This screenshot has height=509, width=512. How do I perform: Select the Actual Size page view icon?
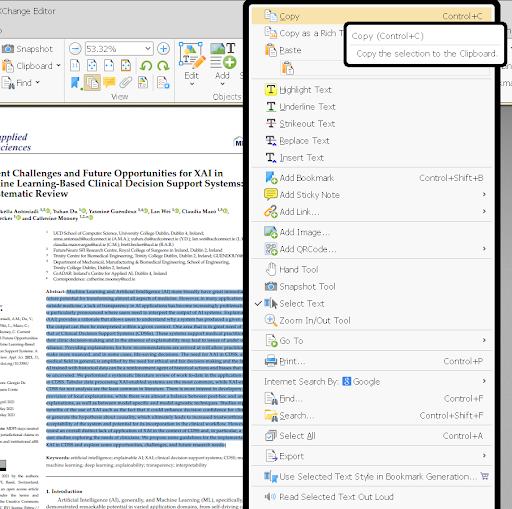[75, 66]
